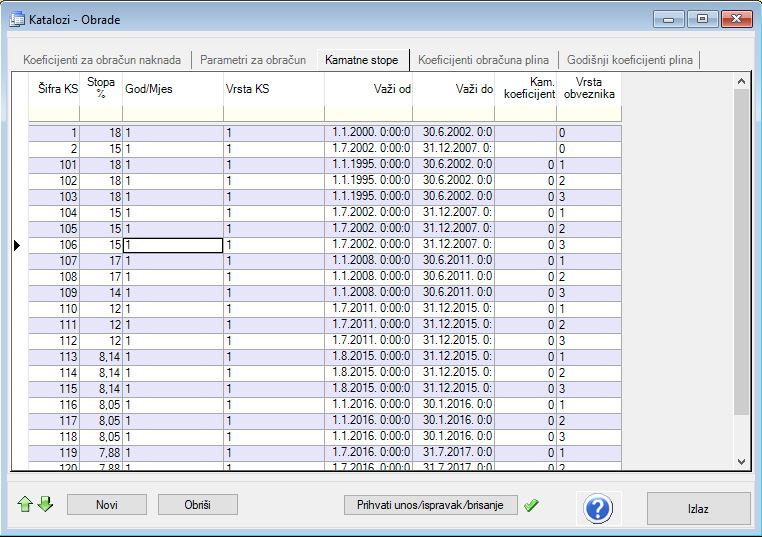This screenshot has width=762, height=537.
Task: Click Važi od date in row 1
Action: [369, 133]
